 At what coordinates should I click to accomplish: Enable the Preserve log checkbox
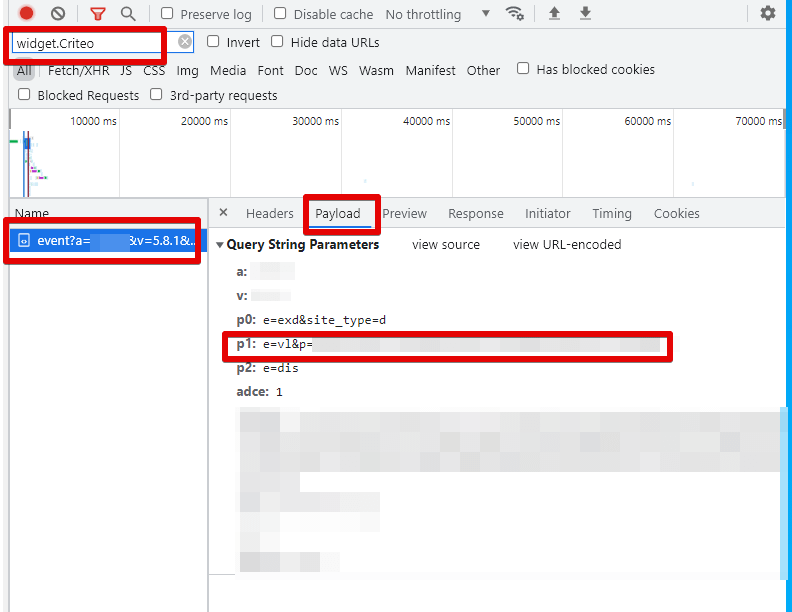167,14
